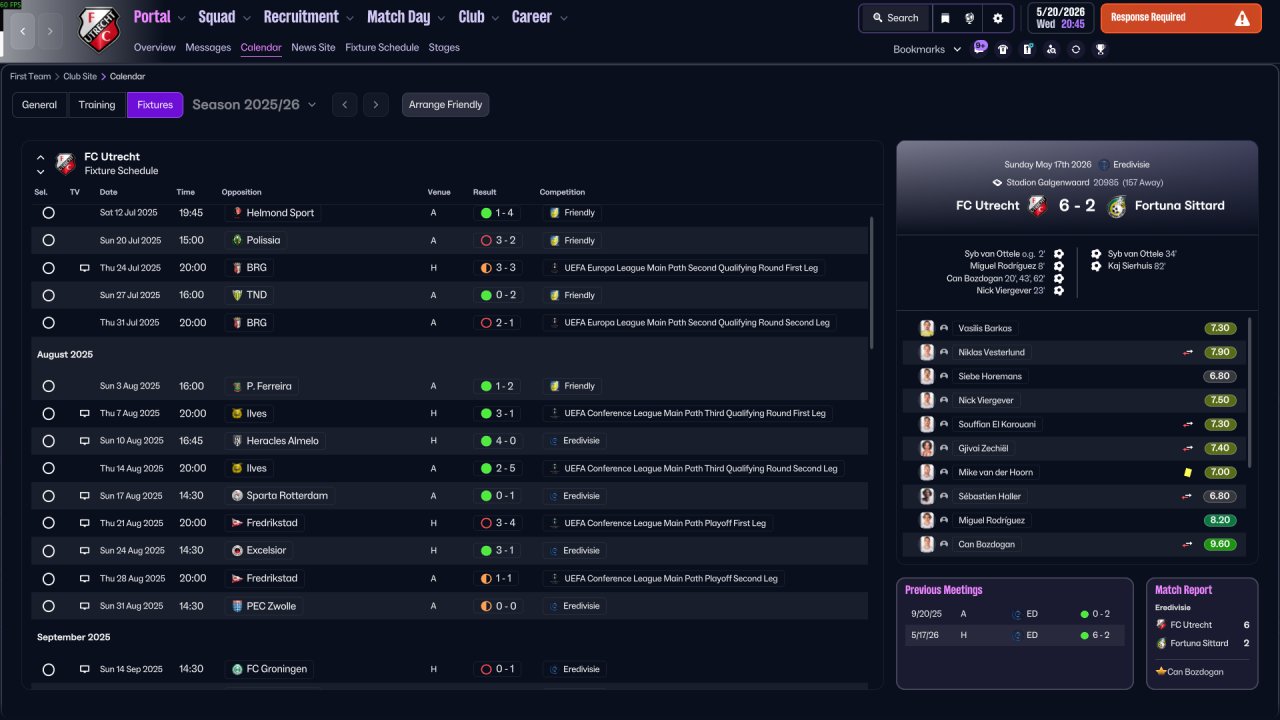Click the Fortuna Sittard crest in match summary
The height and width of the screenshot is (720, 1280).
point(1117,206)
